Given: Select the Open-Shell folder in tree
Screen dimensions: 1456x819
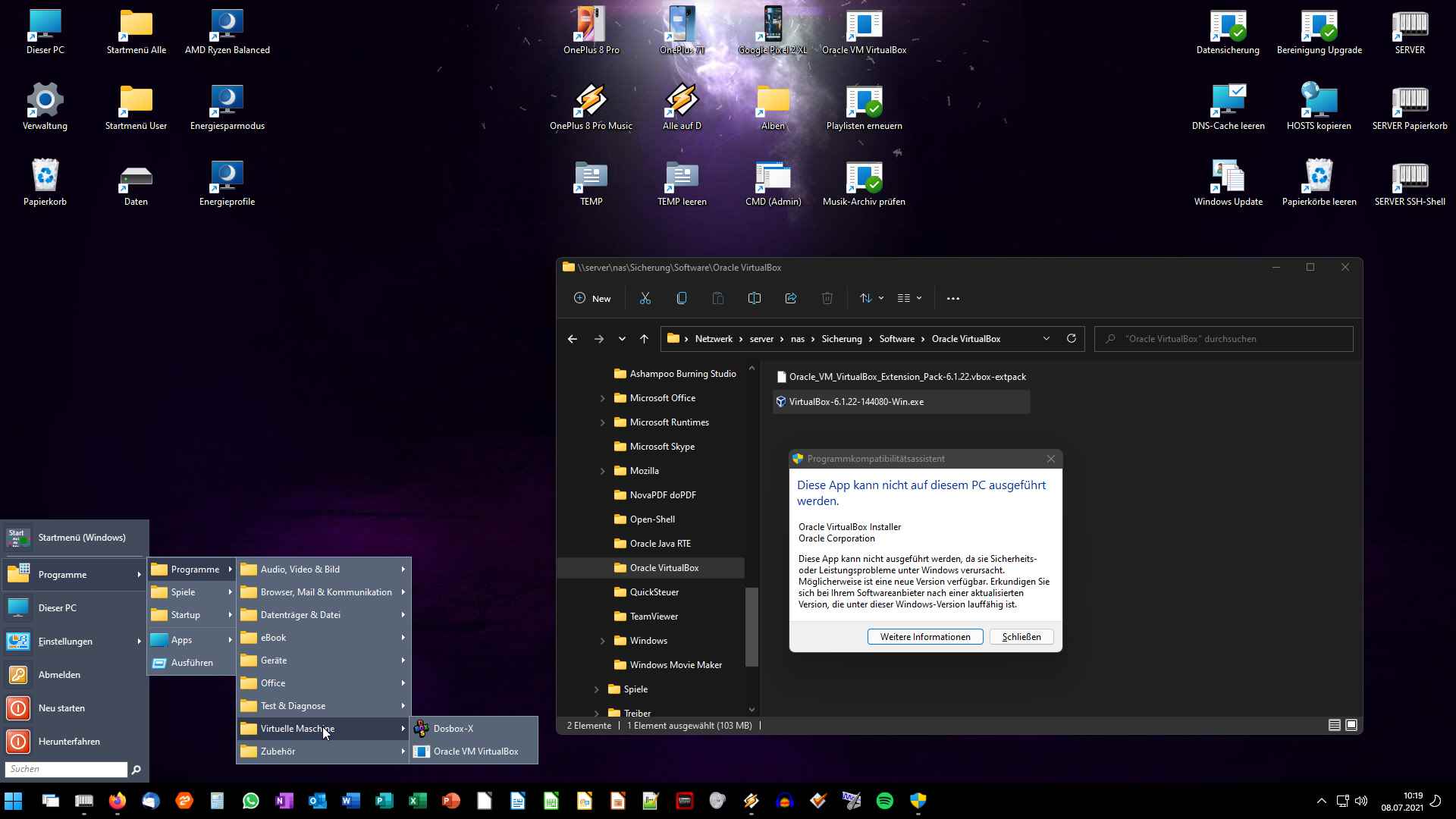Looking at the screenshot, I should (651, 519).
